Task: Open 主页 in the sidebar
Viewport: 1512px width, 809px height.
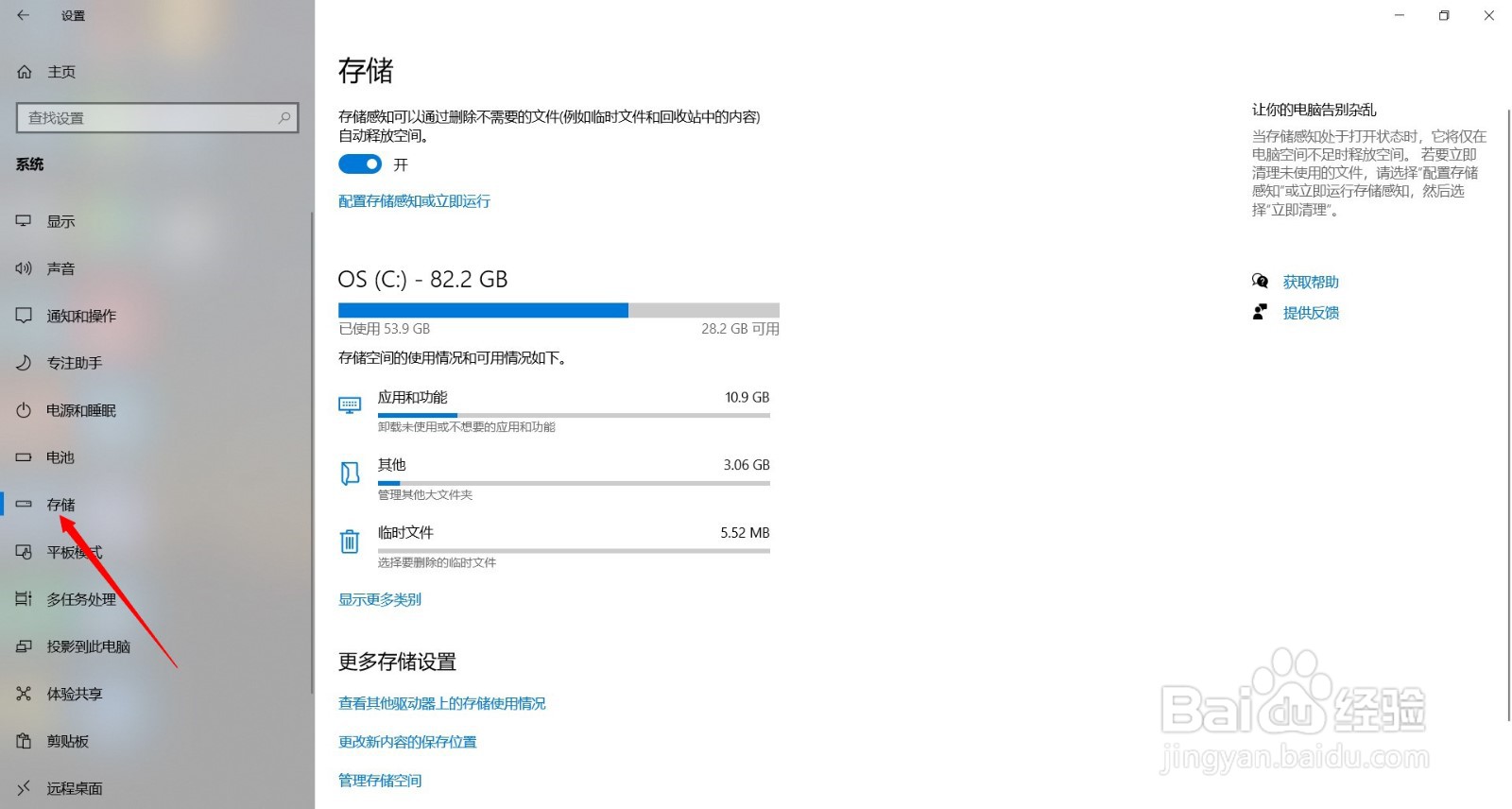Action: click(x=61, y=72)
